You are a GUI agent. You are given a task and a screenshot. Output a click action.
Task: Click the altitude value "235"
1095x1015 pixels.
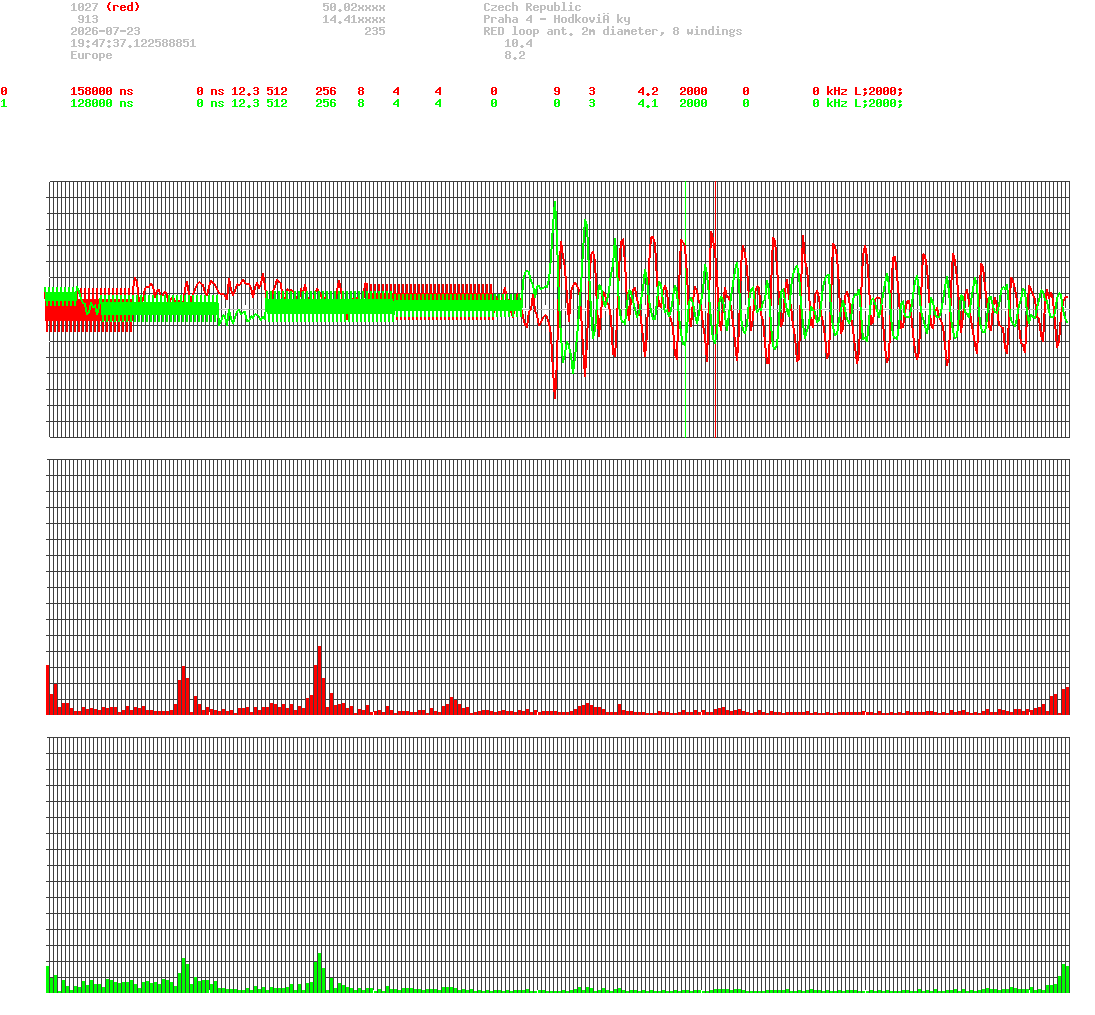(374, 31)
